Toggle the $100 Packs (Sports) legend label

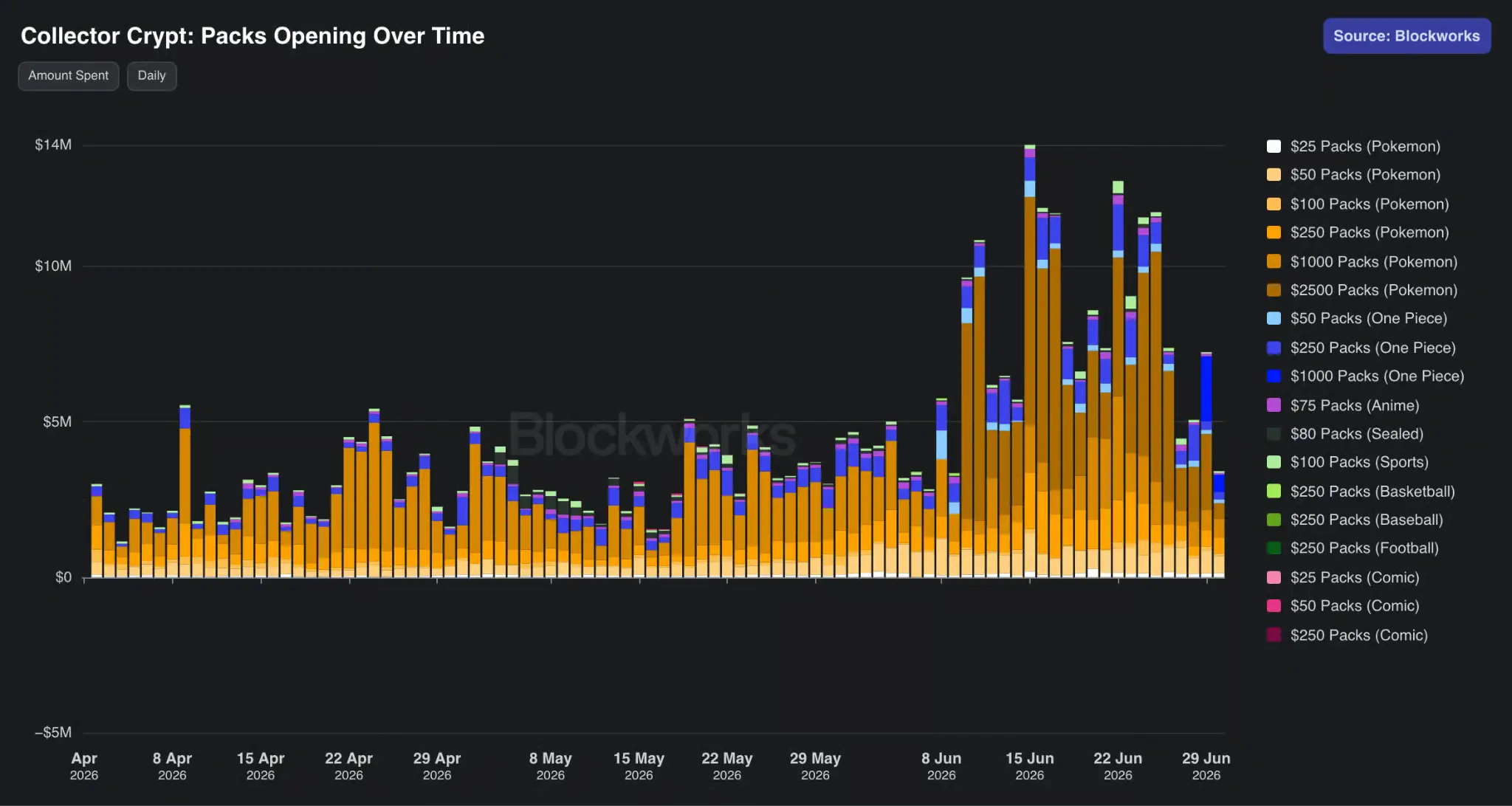coord(1359,462)
